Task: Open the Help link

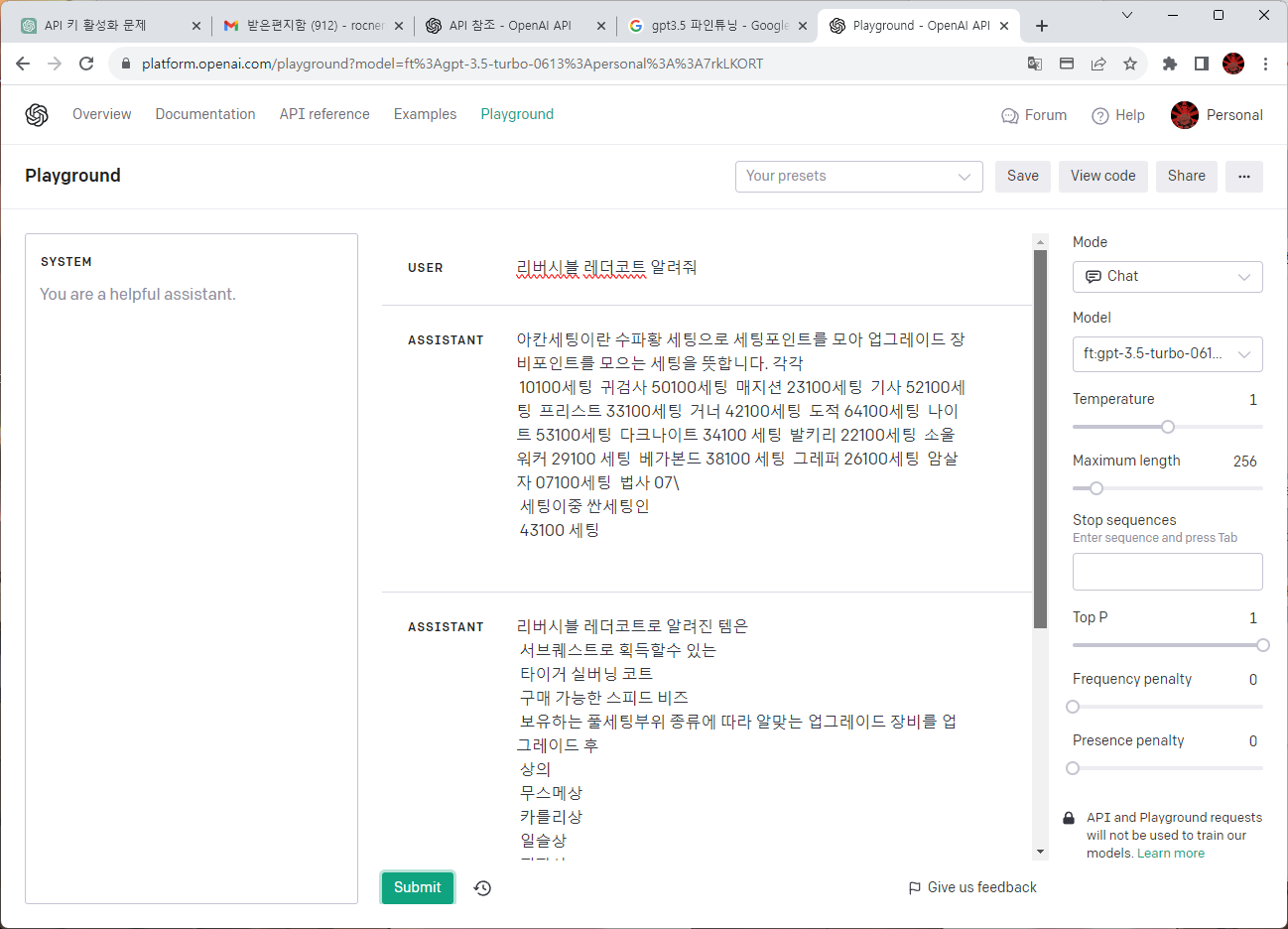Action: point(1118,115)
